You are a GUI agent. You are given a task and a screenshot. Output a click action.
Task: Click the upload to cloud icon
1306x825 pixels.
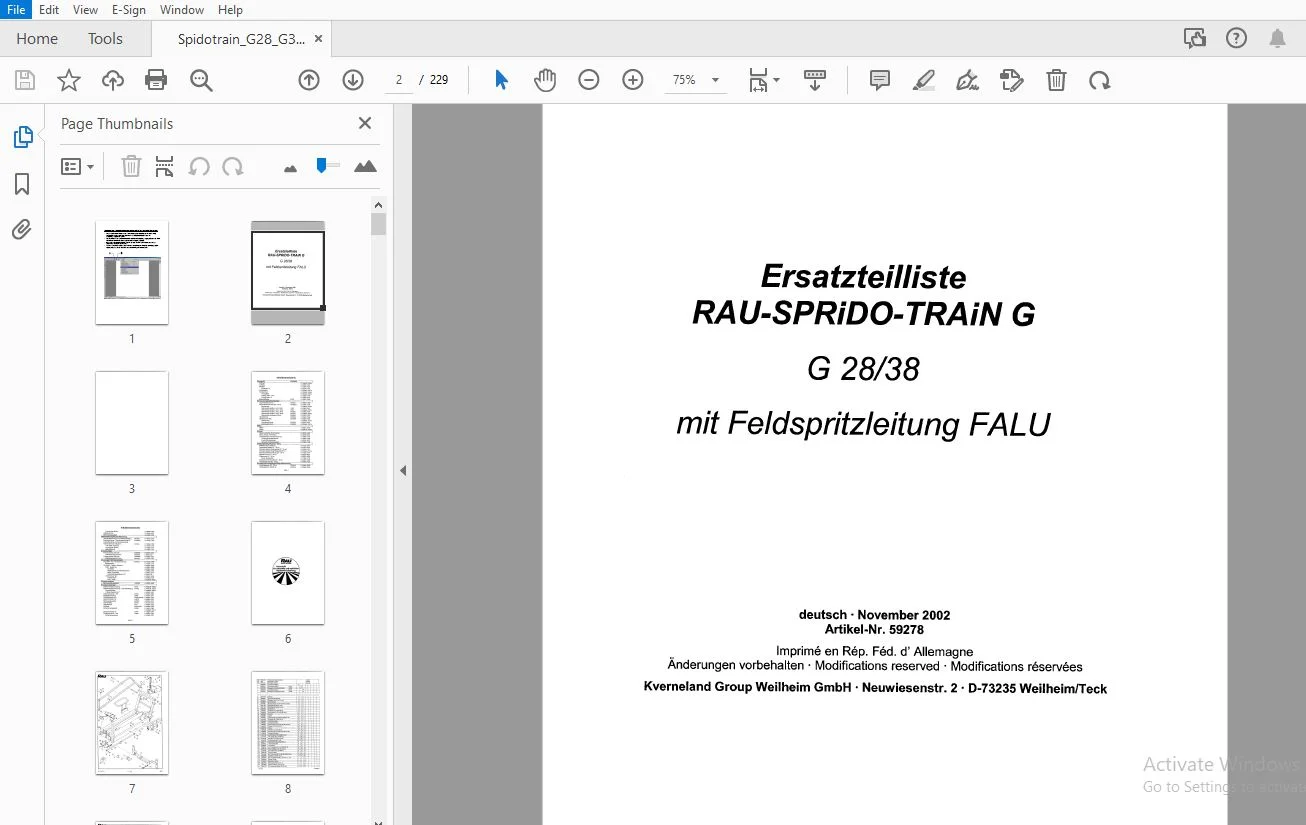pos(113,81)
